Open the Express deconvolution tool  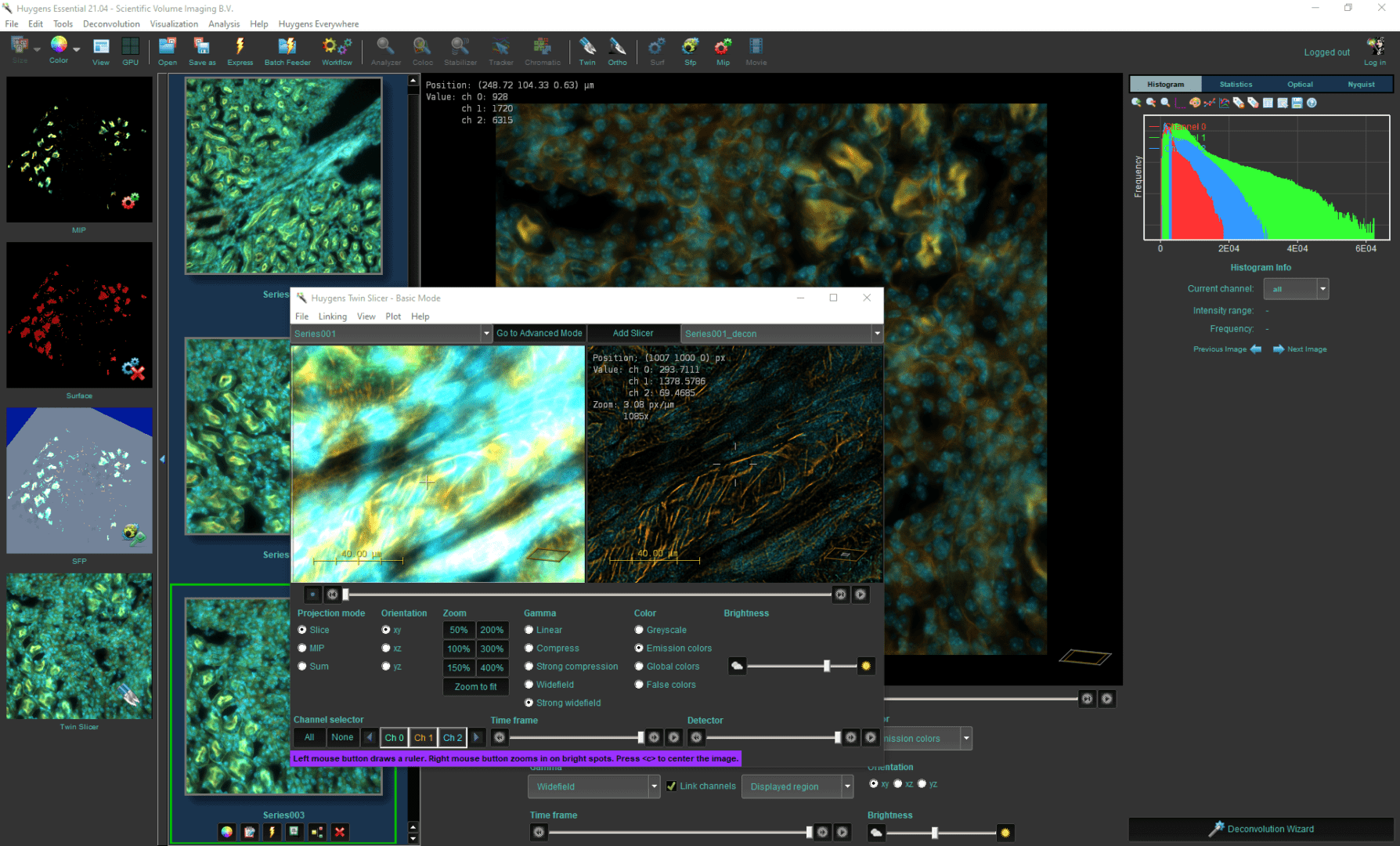(240, 47)
